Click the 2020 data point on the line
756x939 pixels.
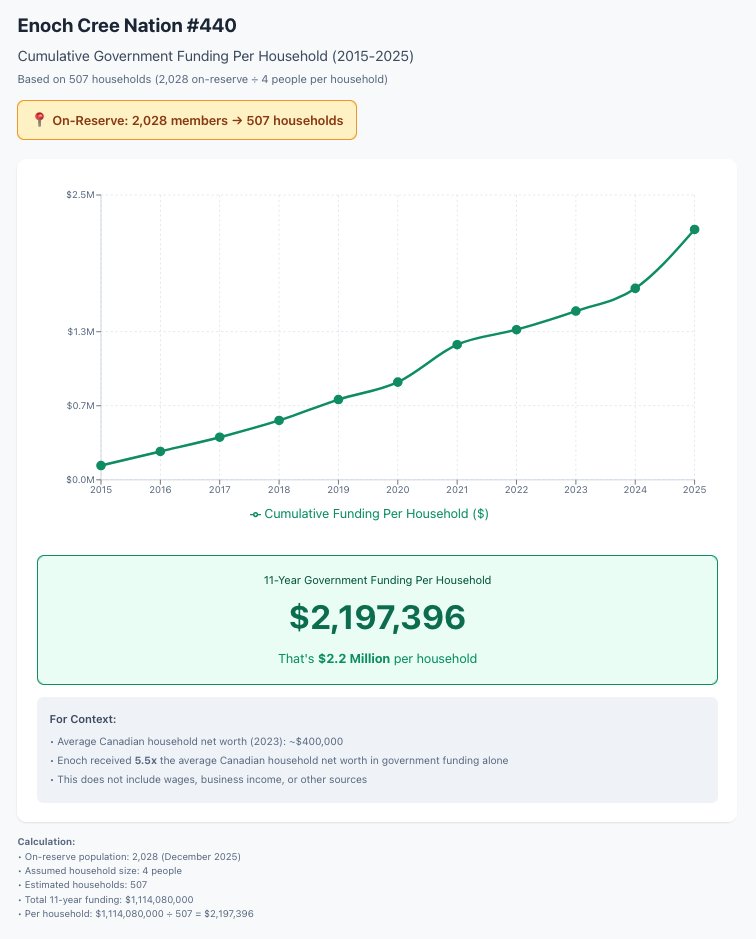tap(397, 382)
